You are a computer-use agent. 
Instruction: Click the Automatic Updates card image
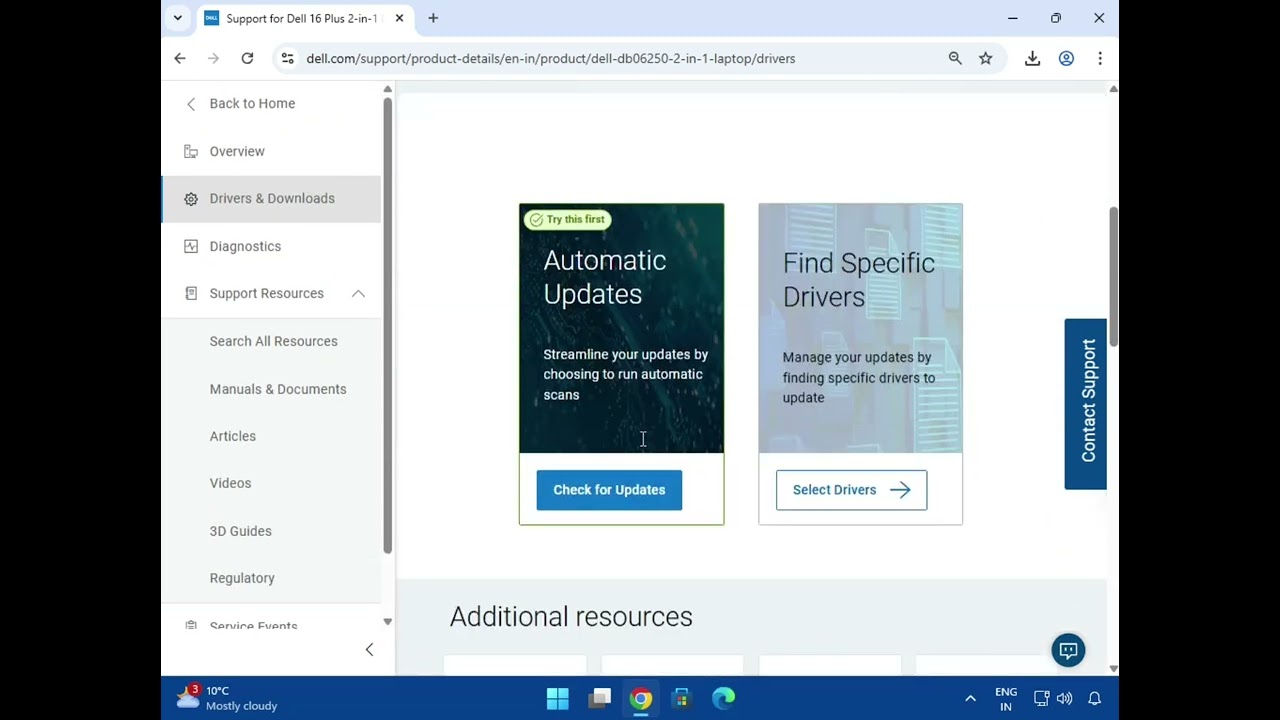coord(621,328)
